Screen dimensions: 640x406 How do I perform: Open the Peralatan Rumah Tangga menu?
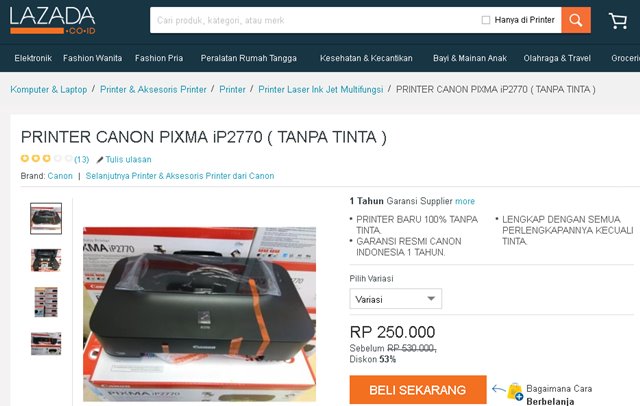click(249, 58)
